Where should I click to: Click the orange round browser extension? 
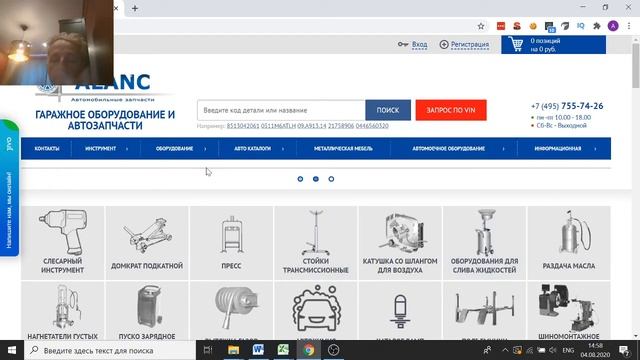point(533,26)
